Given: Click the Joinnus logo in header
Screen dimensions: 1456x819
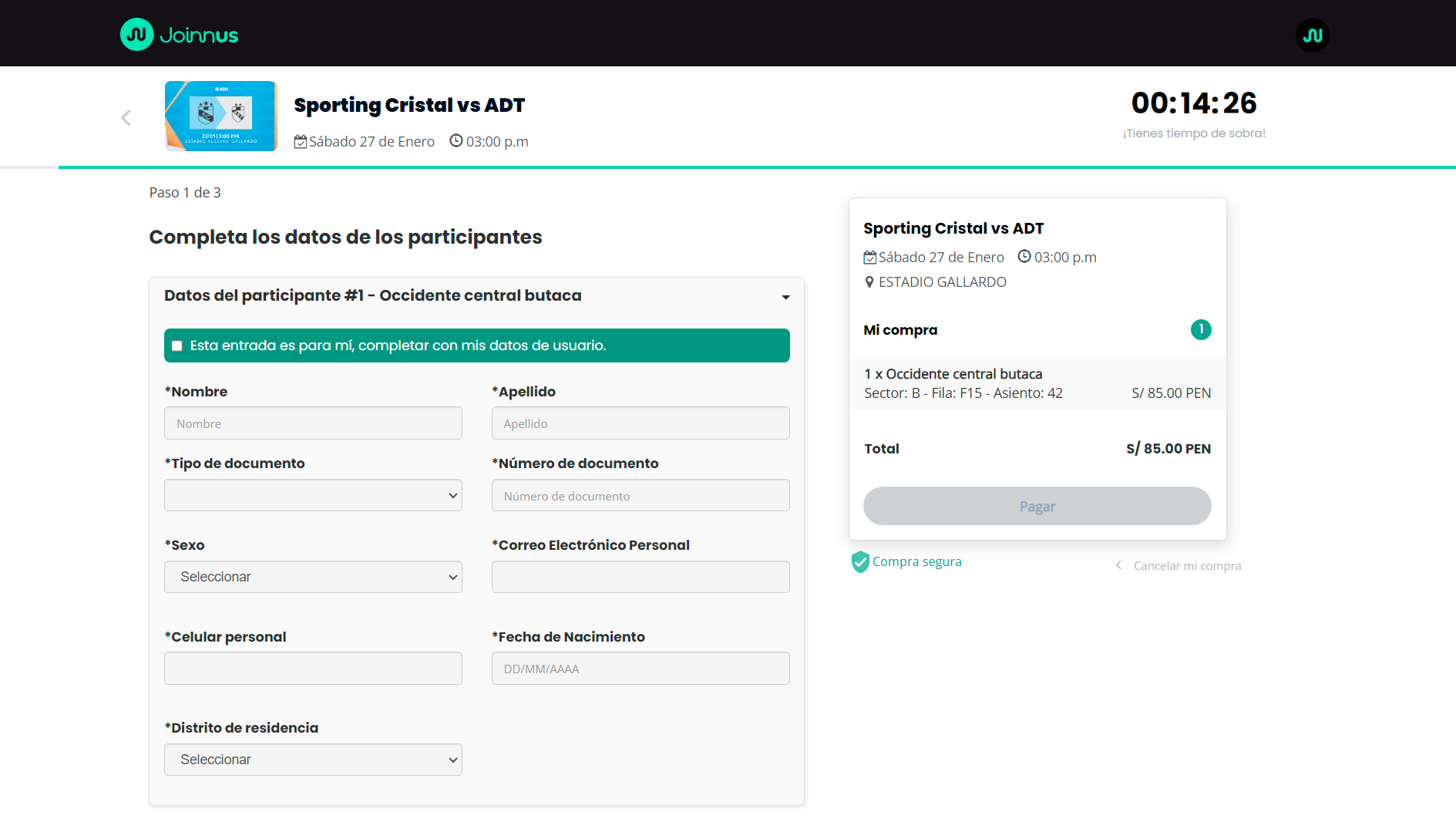Looking at the screenshot, I should click(179, 35).
